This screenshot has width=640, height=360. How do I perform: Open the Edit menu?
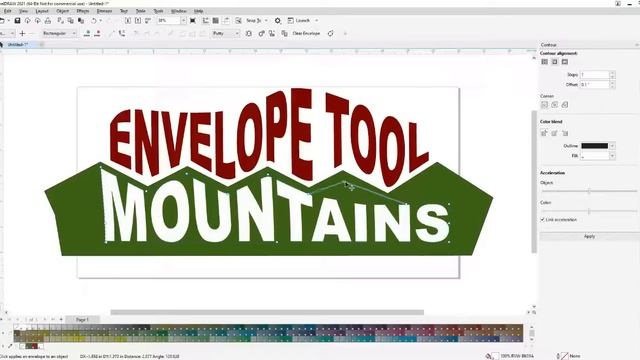(x=7, y=11)
